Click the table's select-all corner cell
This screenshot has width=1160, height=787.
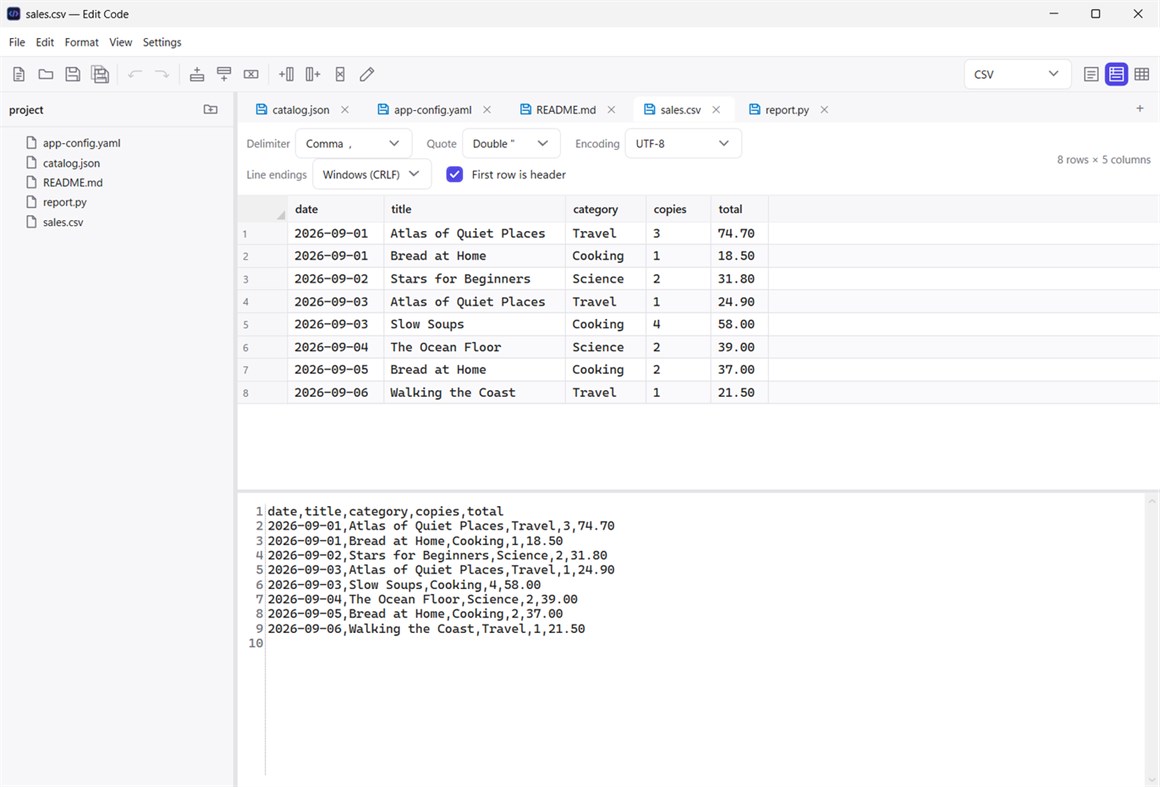(263, 209)
